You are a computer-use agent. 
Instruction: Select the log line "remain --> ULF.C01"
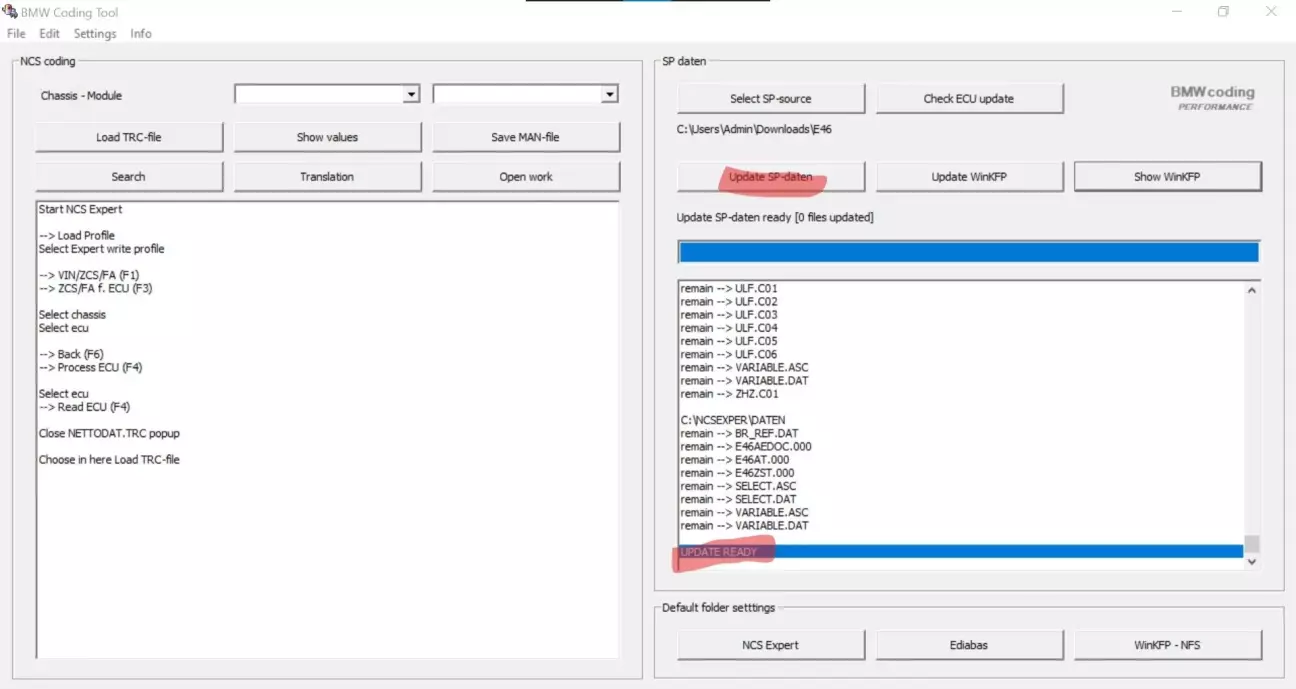(x=729, y=289)
